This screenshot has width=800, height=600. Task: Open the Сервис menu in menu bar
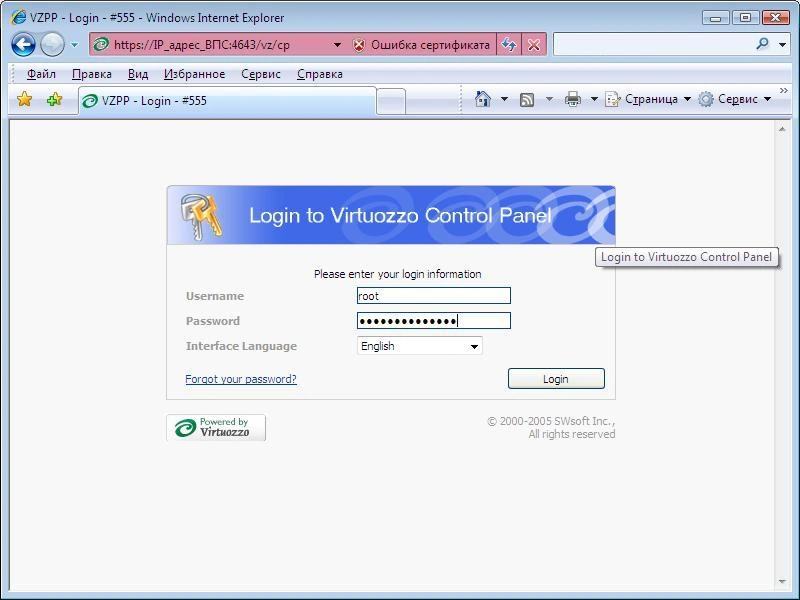[x=261, y=74]
